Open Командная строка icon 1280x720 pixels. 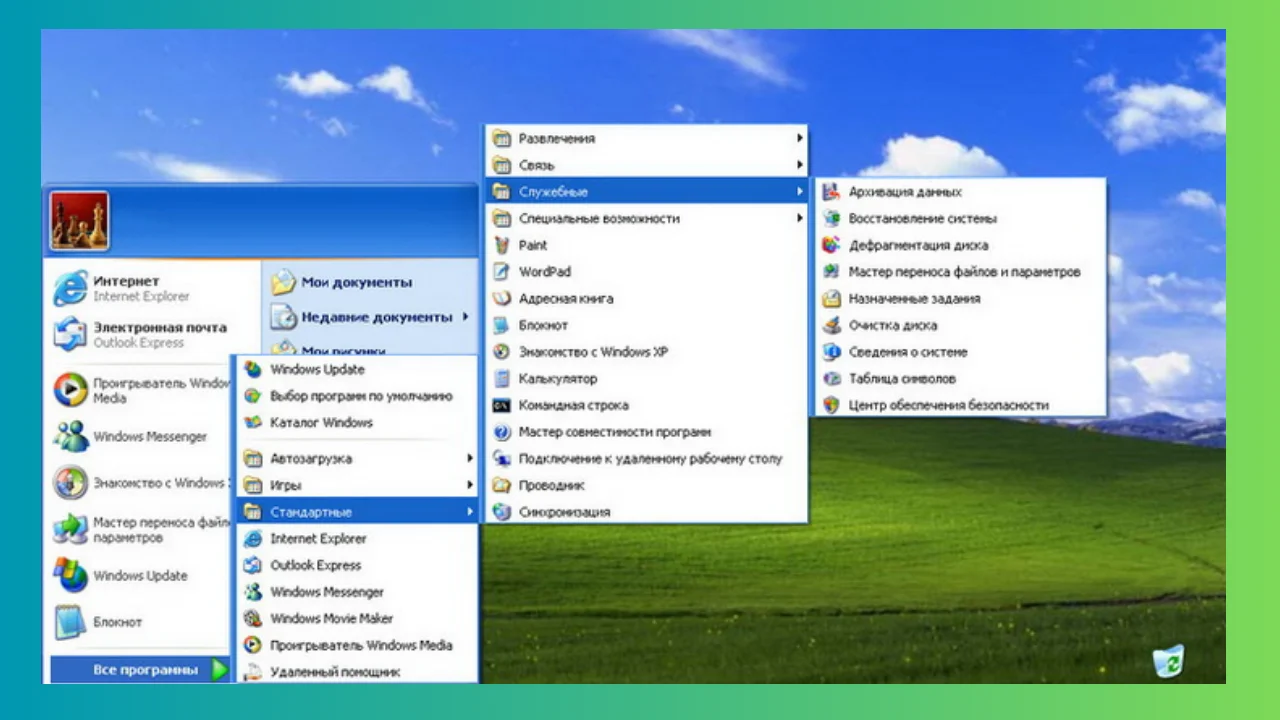(x=502, y=405)
